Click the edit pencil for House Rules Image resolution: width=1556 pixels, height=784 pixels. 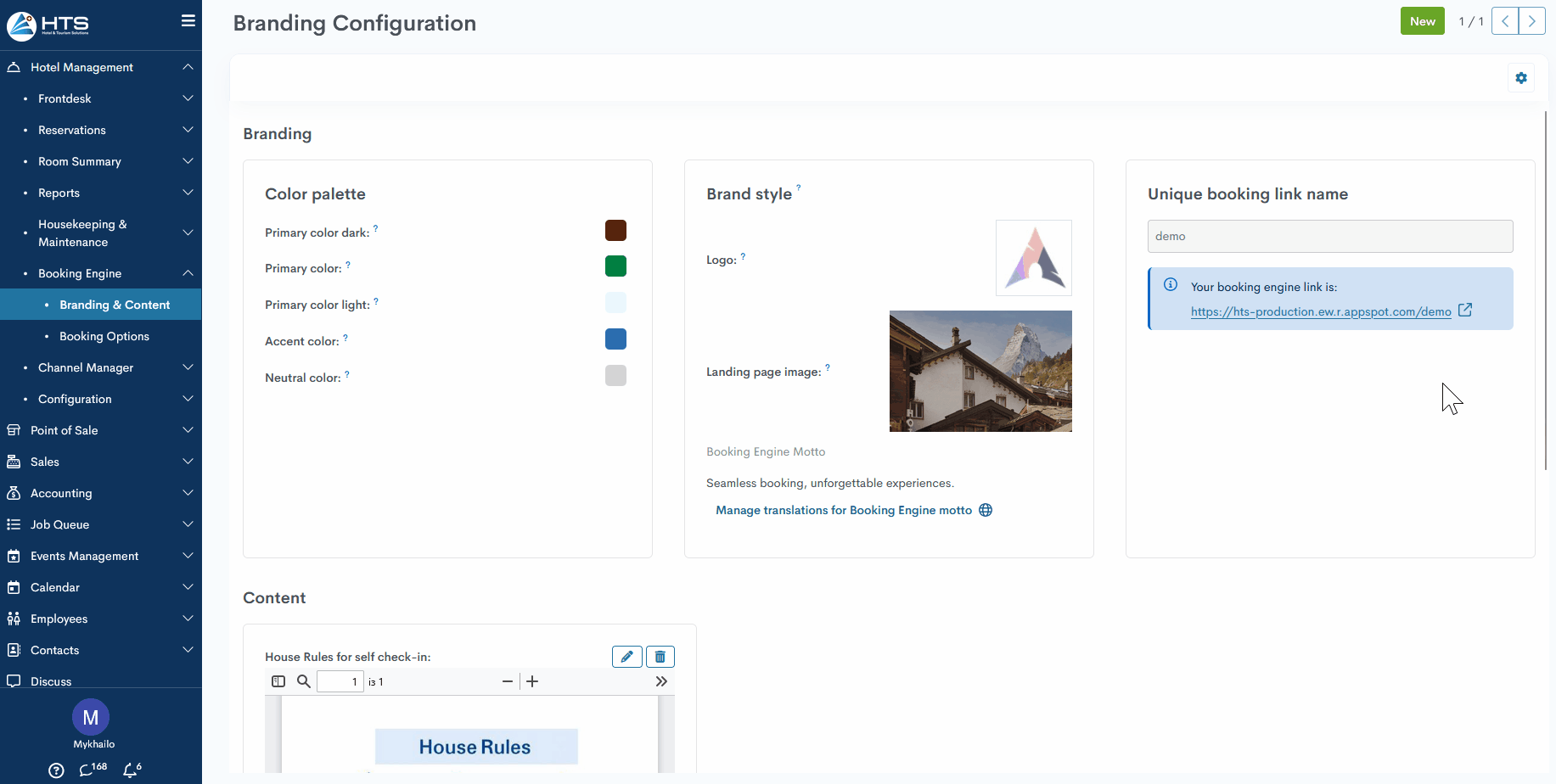click(626, 657)
